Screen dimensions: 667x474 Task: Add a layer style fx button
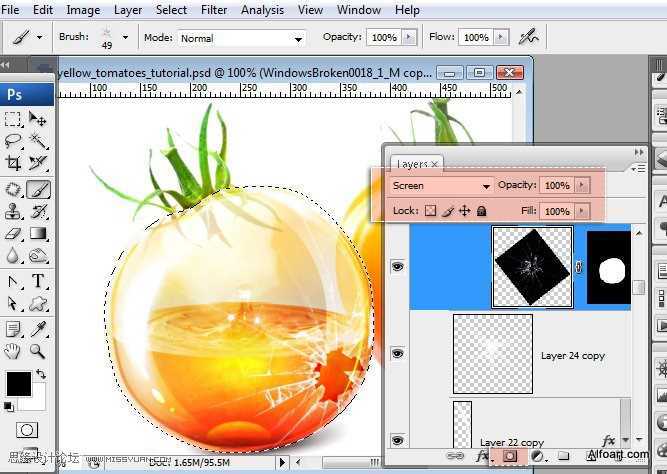click(483, 457)
